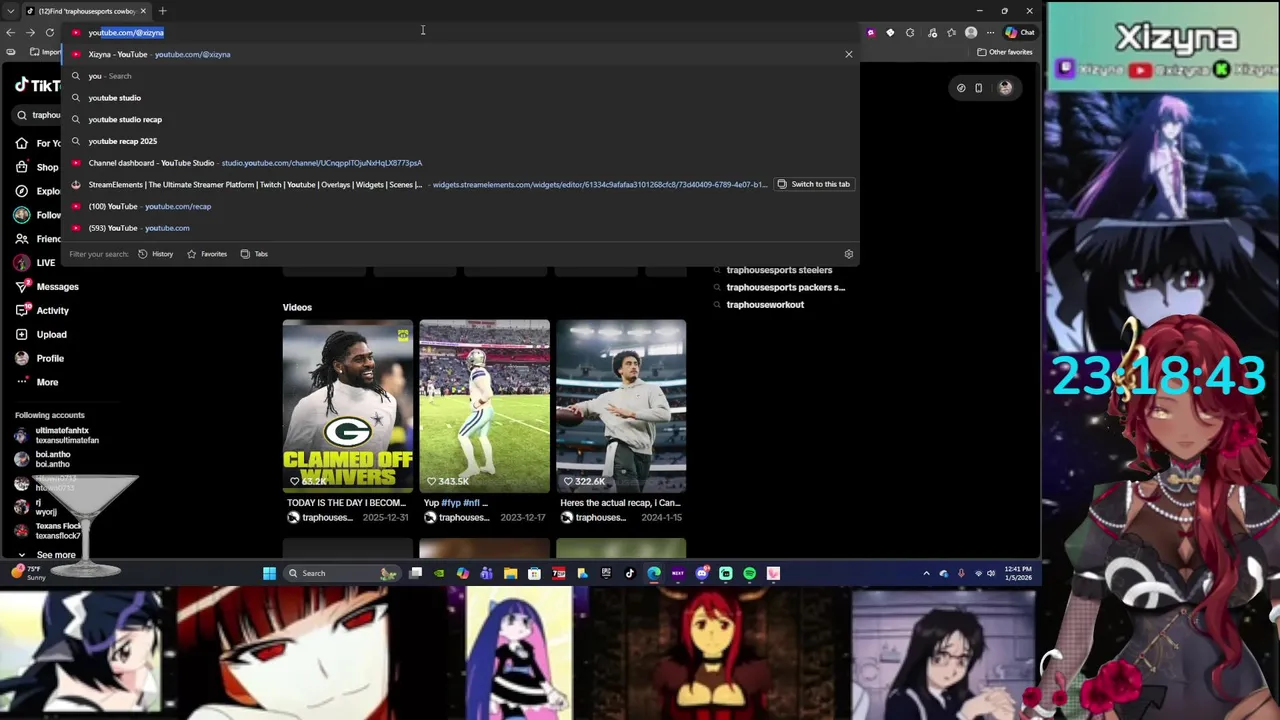Viewport: 1280px width, 720px height.
Task: Open video thumbnail with 343.5K likes
Action: coord(484,407)
